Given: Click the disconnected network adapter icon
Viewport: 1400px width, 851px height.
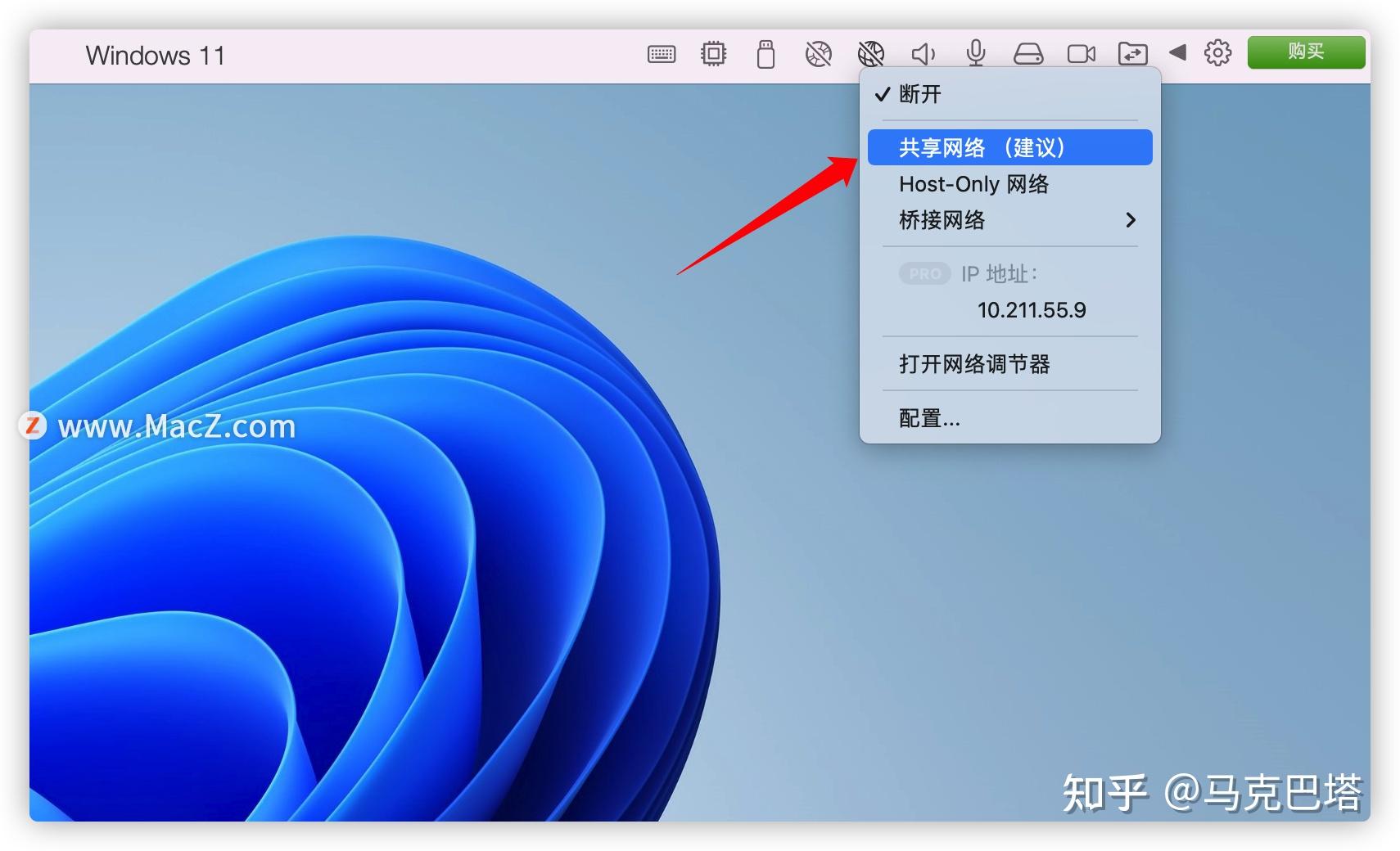Looking at the screenshot, I should pyautogui.click(x=818, y=53).
